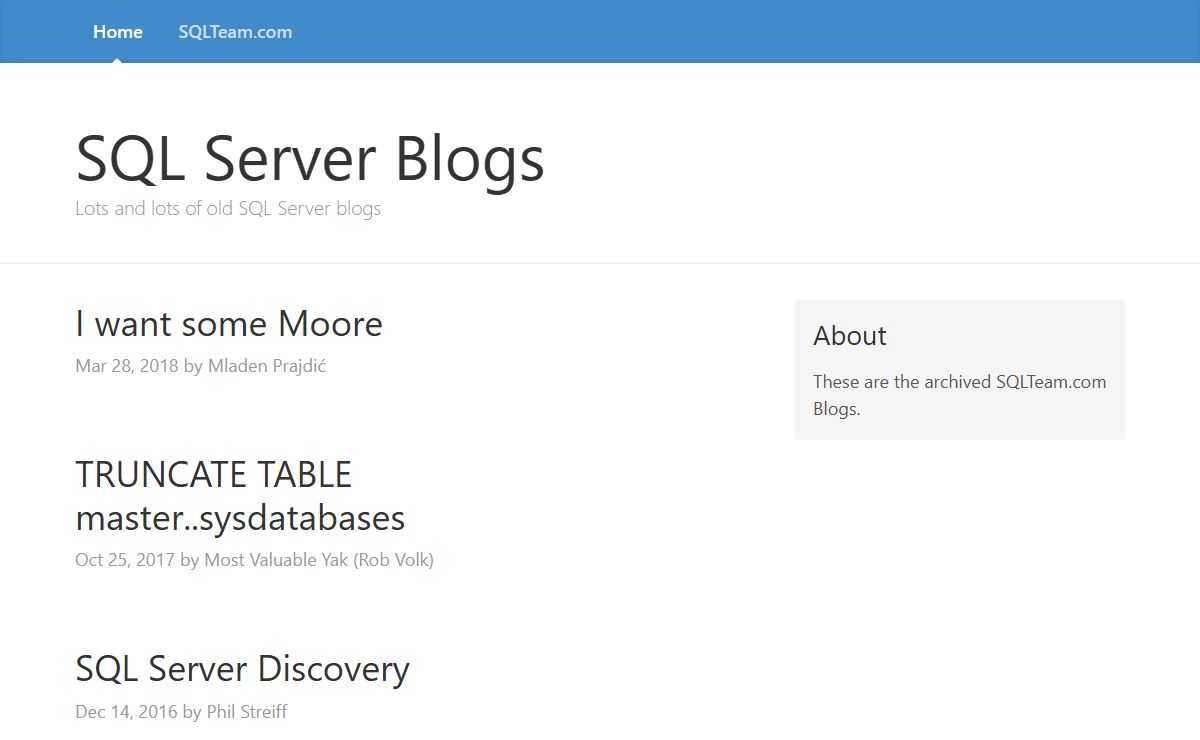Viewport: 1200px width, 740px height.
Task: Open the Home navigation tab
Action: 118,32
